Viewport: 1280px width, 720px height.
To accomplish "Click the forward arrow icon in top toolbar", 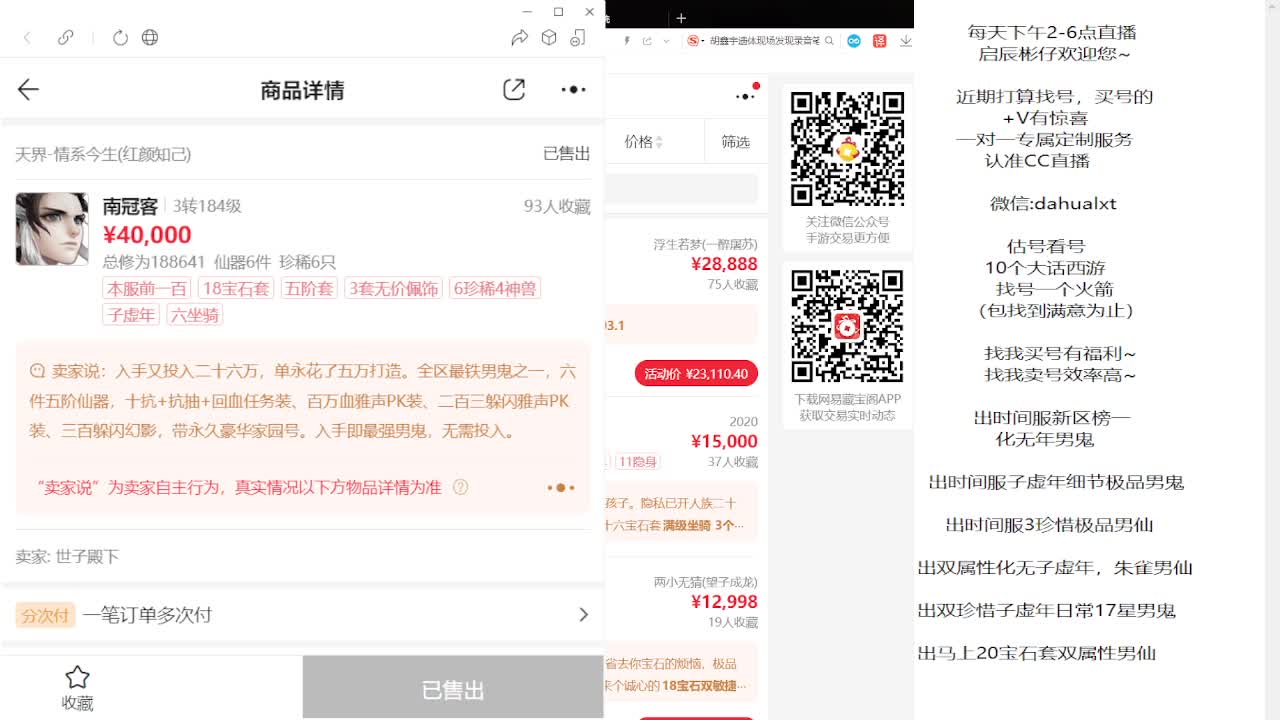I will tap(519, 38).
